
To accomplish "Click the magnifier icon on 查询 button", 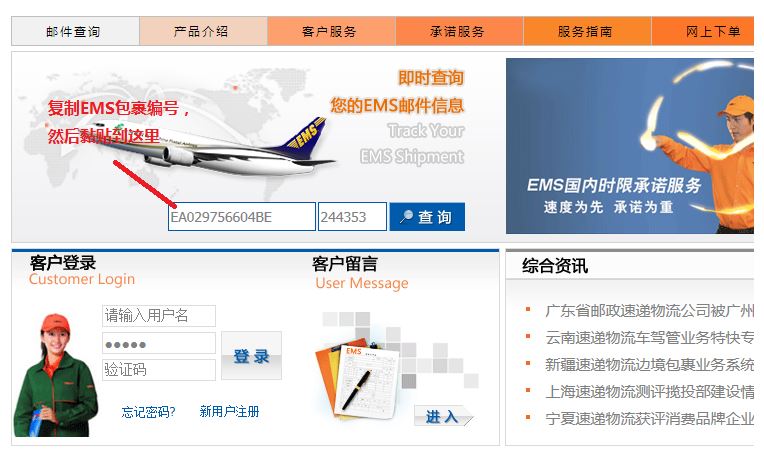I will pos(406,217).
